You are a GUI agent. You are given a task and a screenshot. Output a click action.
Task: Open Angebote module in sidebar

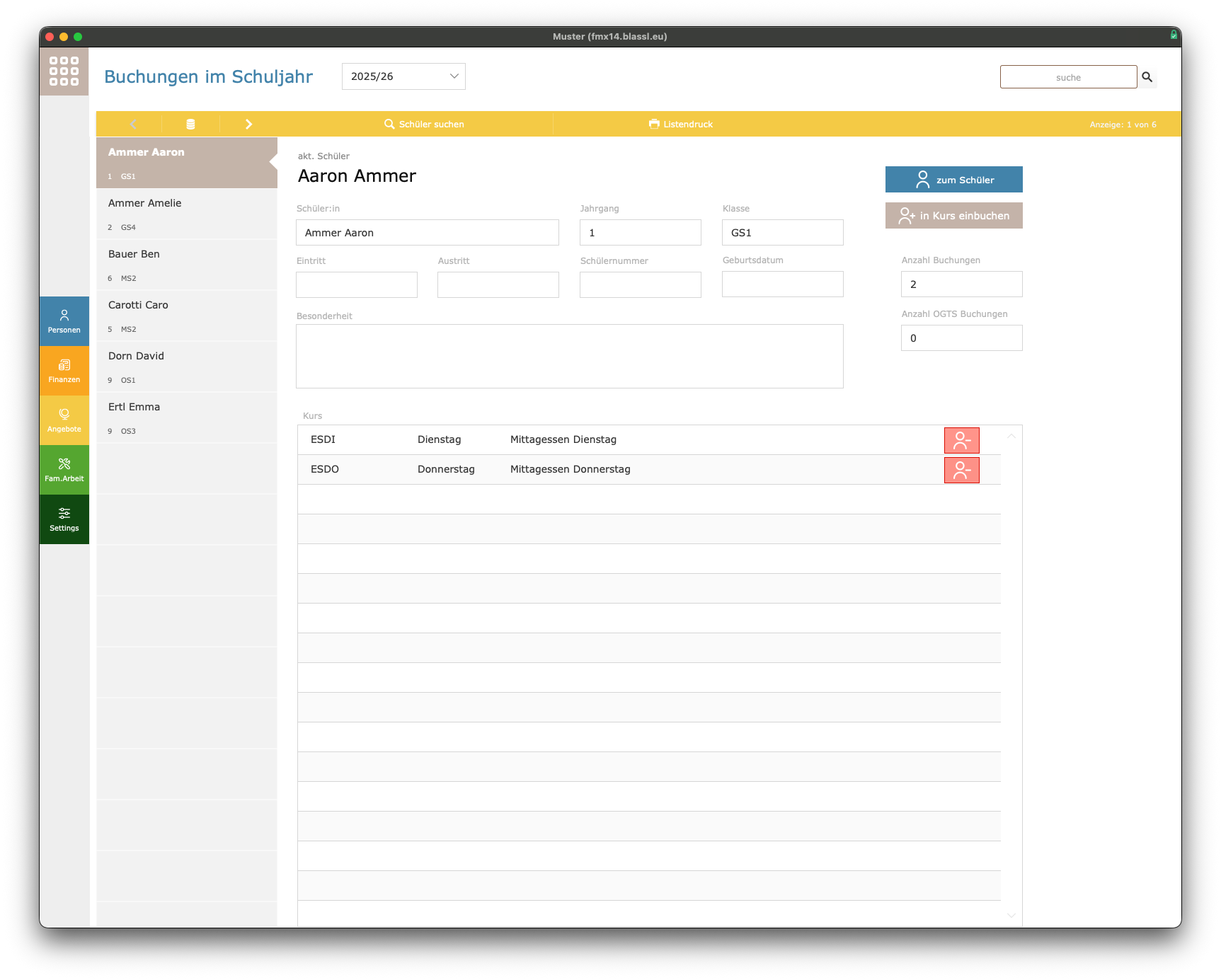64,420
